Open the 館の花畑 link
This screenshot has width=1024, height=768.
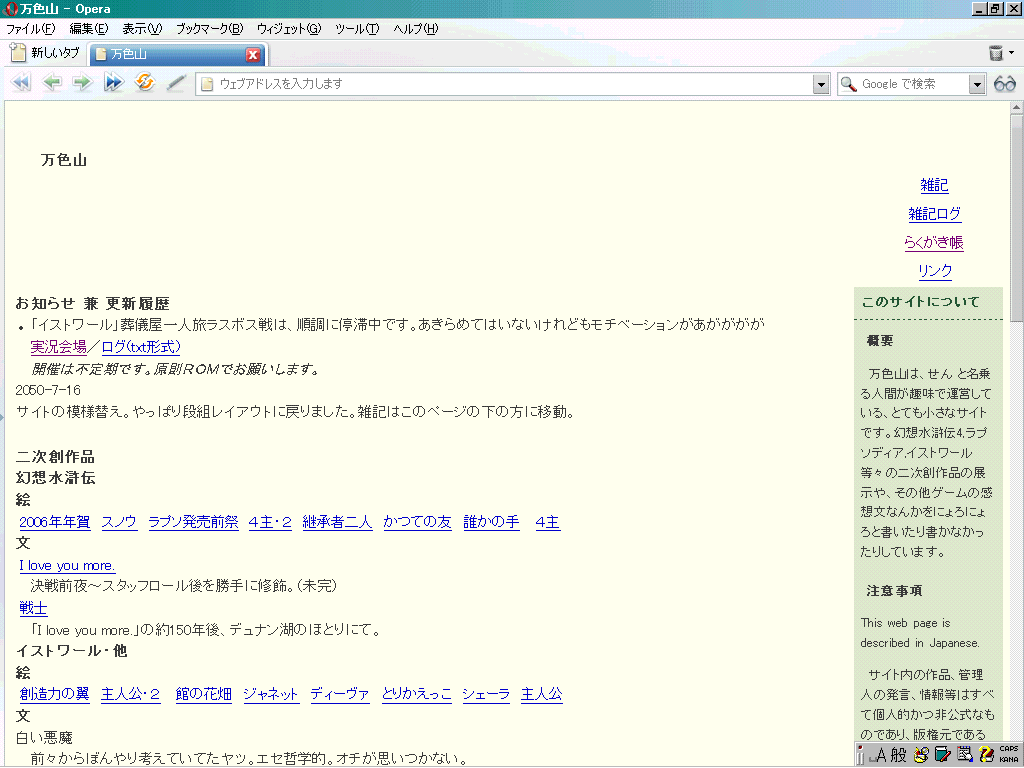(x=204, y=694)
